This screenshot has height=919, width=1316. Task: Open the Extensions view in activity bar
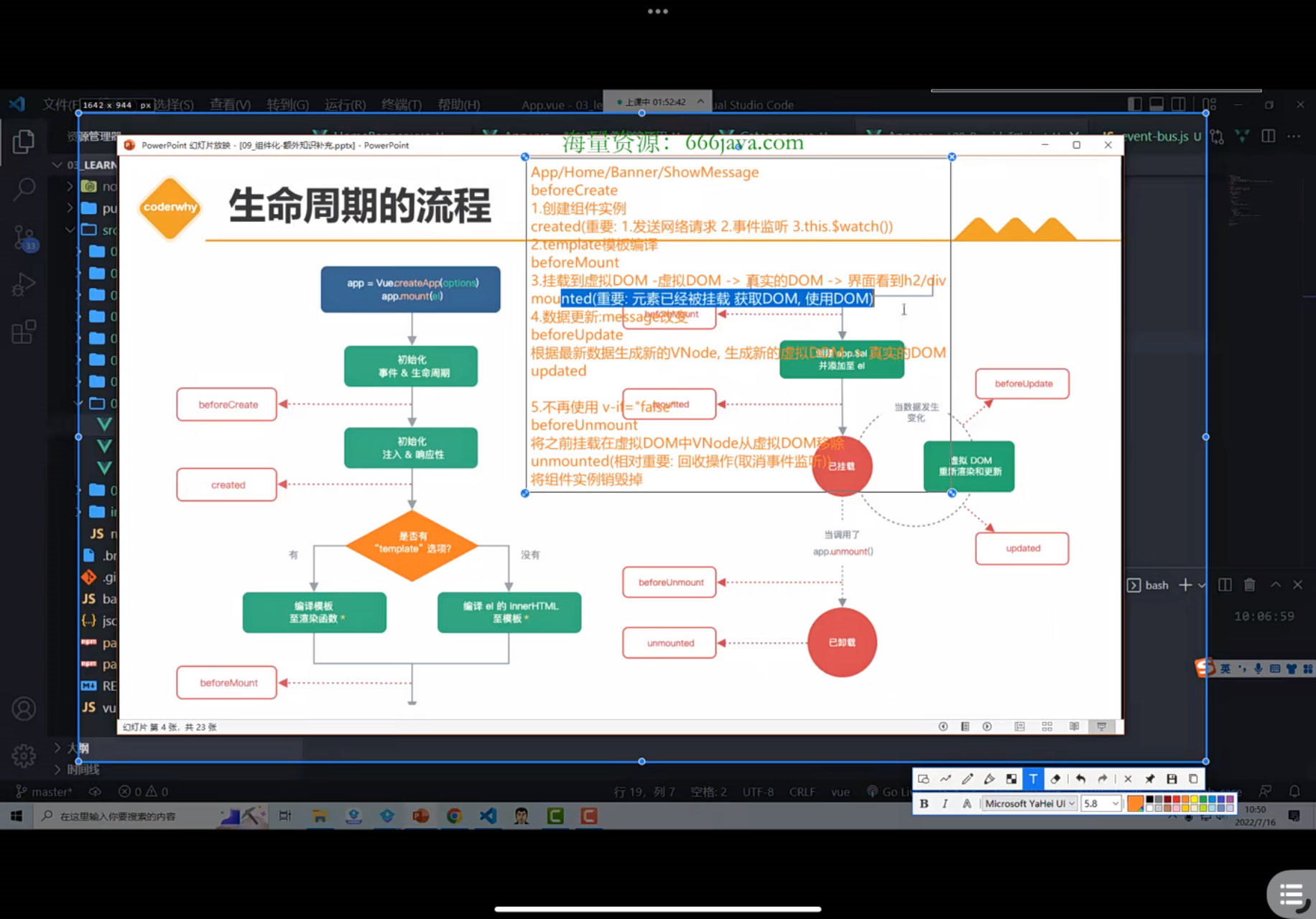click(x=24, y=332)
